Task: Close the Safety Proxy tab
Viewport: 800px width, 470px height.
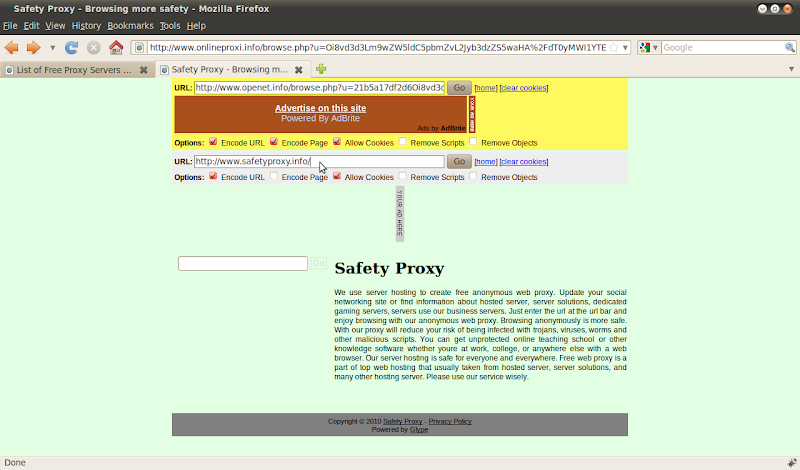Action: [x=299, y=70]
